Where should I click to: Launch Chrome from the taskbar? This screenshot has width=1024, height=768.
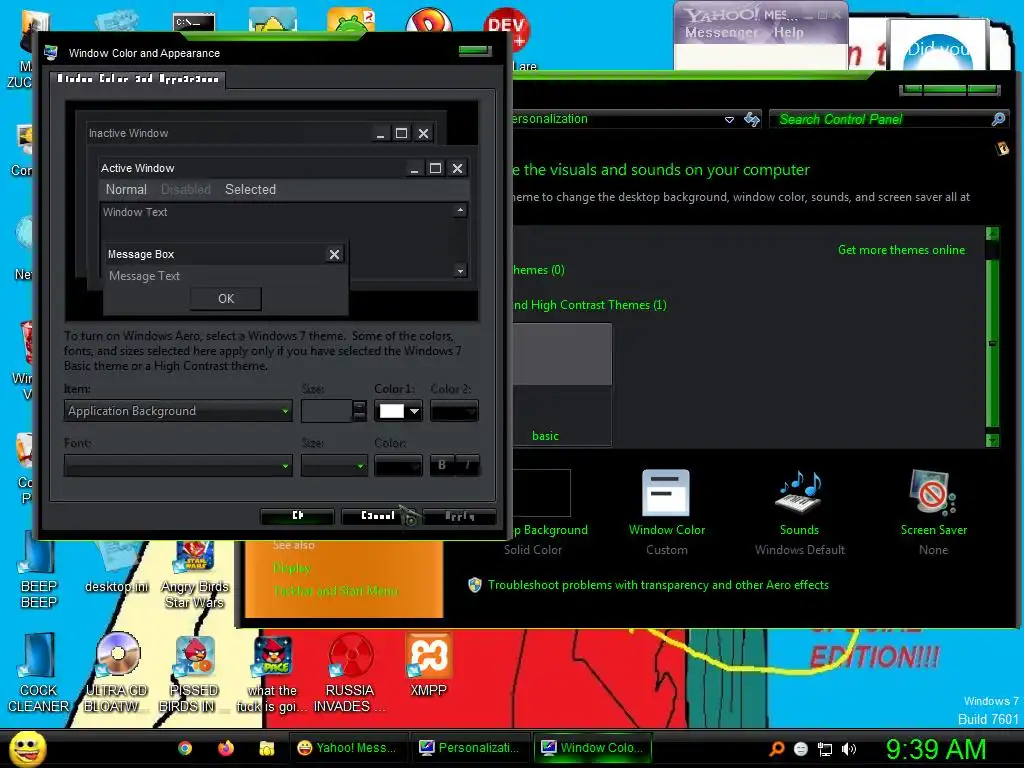[185, 748]
